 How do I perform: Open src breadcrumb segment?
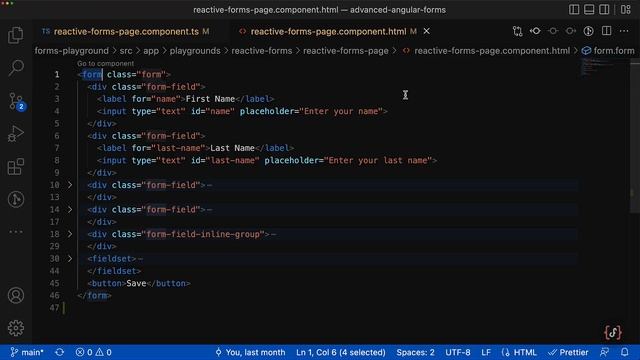[x=126, y=51]
